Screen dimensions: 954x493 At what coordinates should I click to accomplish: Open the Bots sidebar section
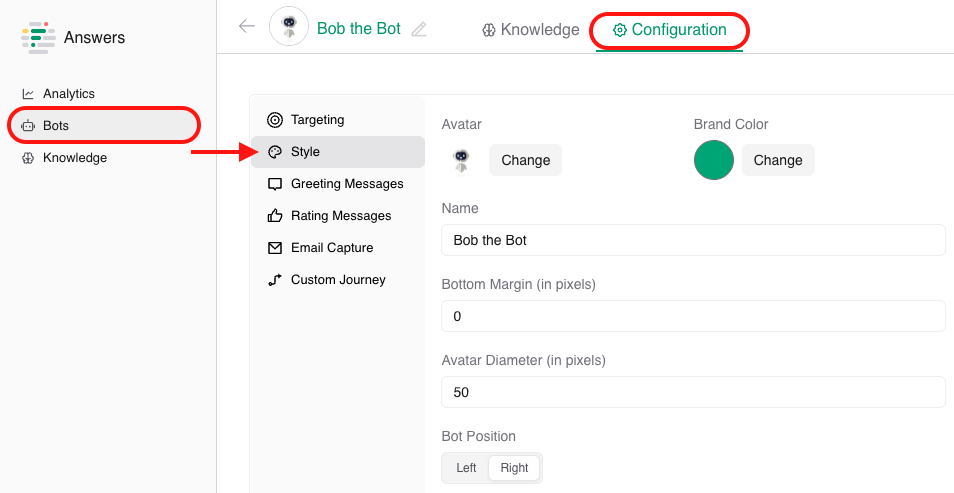[x=56, y=126]
